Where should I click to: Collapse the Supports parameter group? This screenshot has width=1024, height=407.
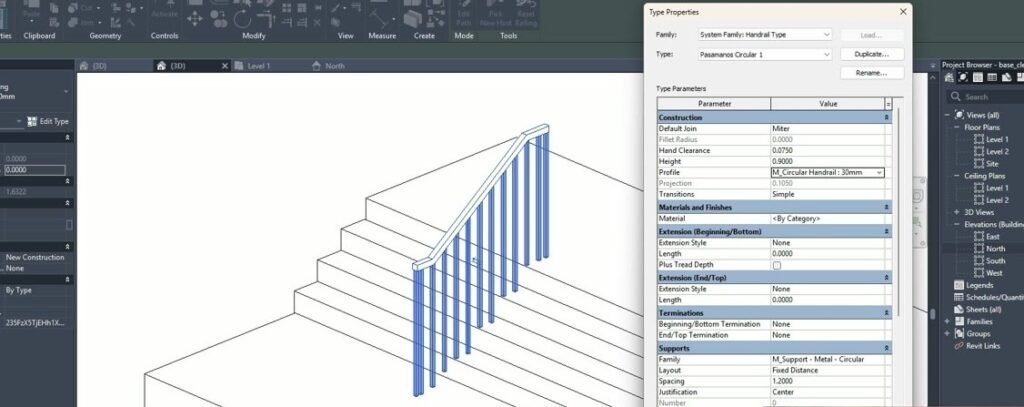click(x=886, y=348)
